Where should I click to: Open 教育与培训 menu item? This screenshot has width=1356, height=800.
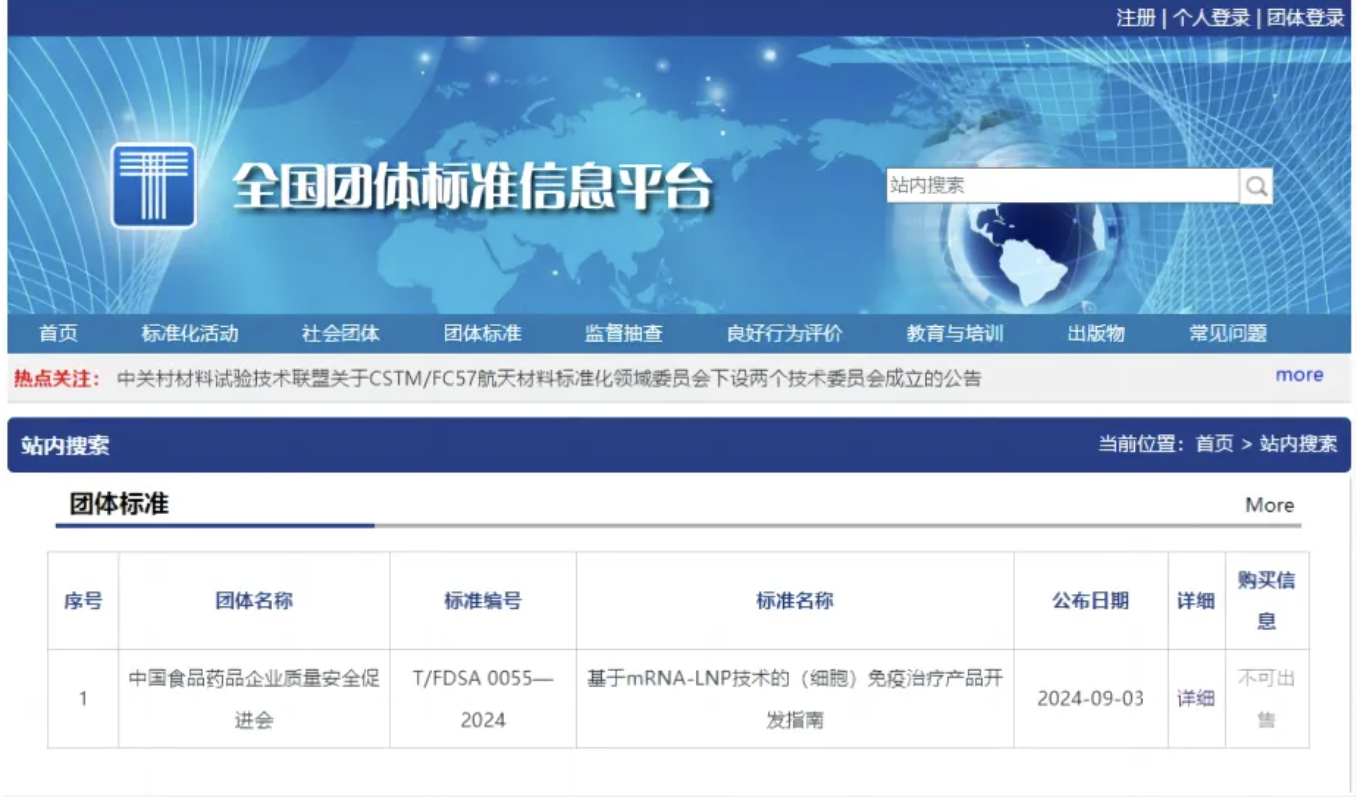(955, 334)
